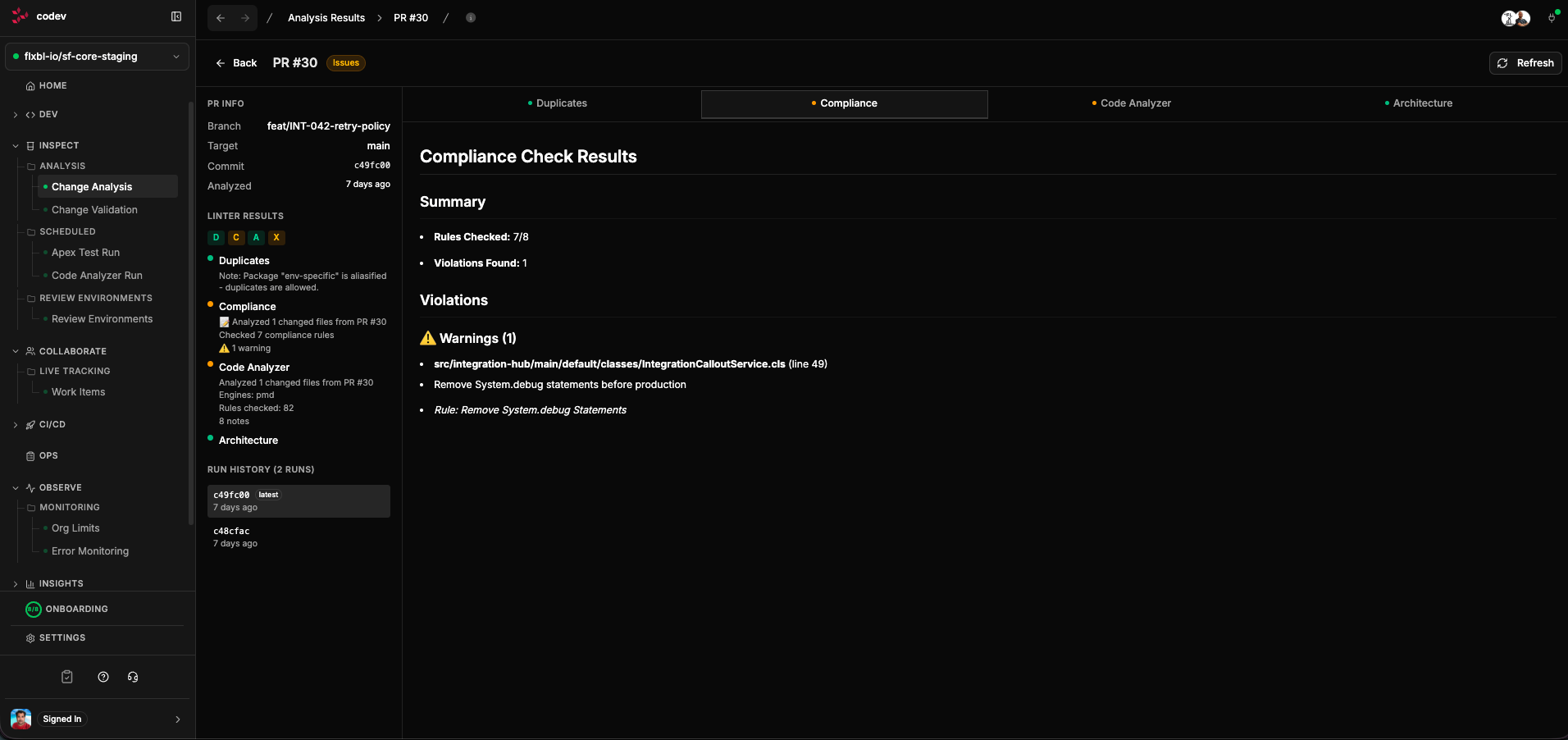Click the codev logo

20,16
